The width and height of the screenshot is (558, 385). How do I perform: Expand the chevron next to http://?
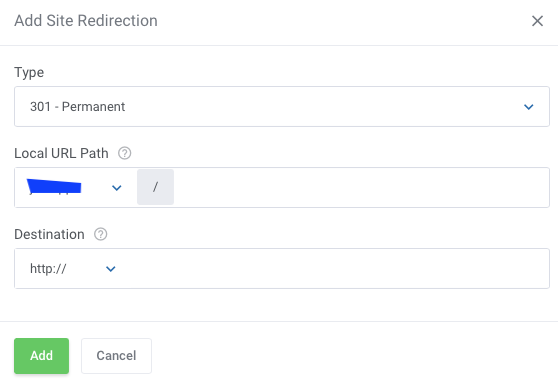click(x=111, y=269)
